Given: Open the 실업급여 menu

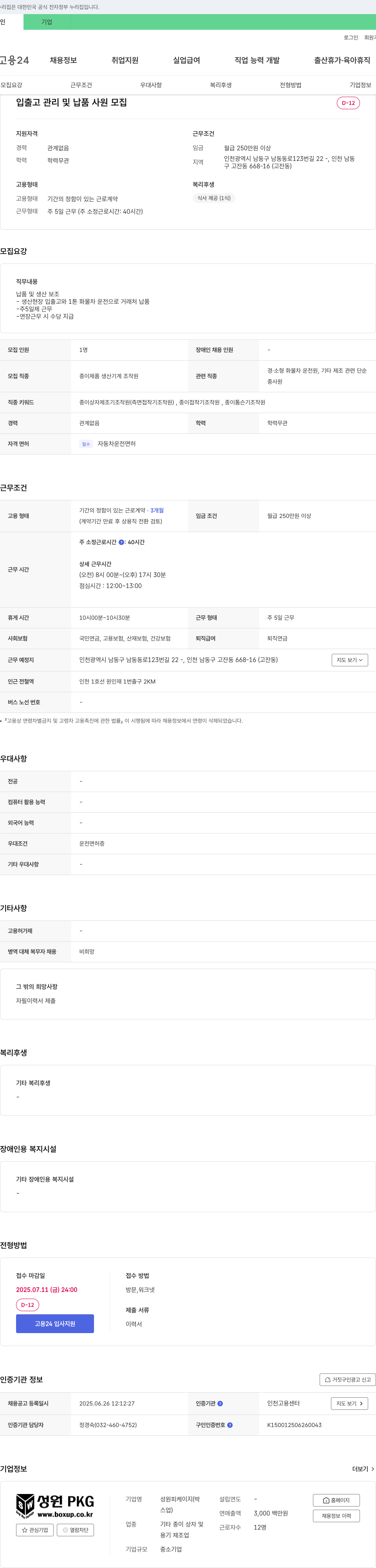Looking at the screenshot, I should click(186, 60).
